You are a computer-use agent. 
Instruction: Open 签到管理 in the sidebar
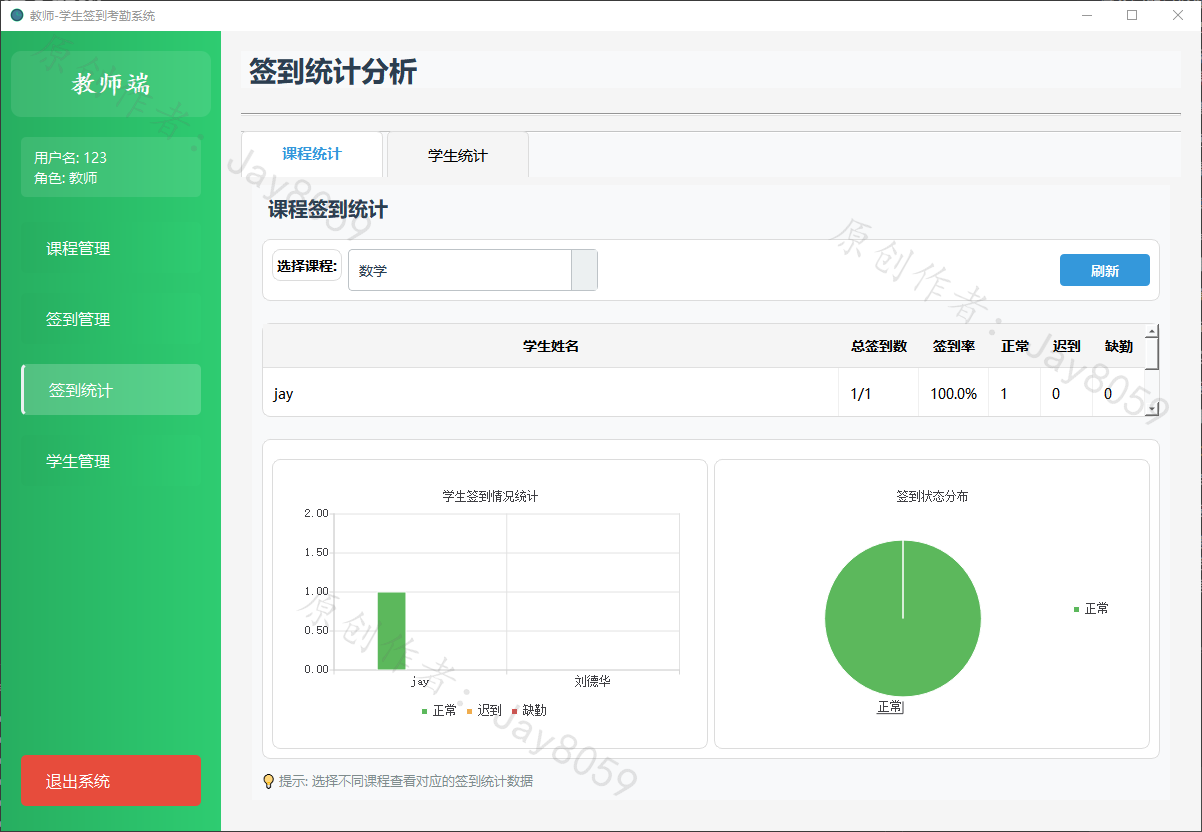click(111, 319)
